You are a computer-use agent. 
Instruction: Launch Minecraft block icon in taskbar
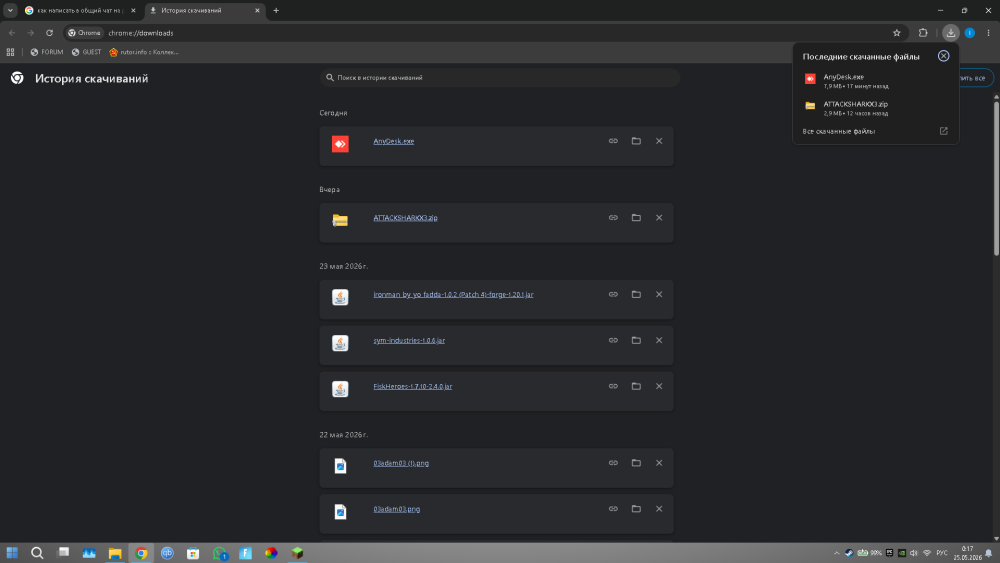(297, 553)
